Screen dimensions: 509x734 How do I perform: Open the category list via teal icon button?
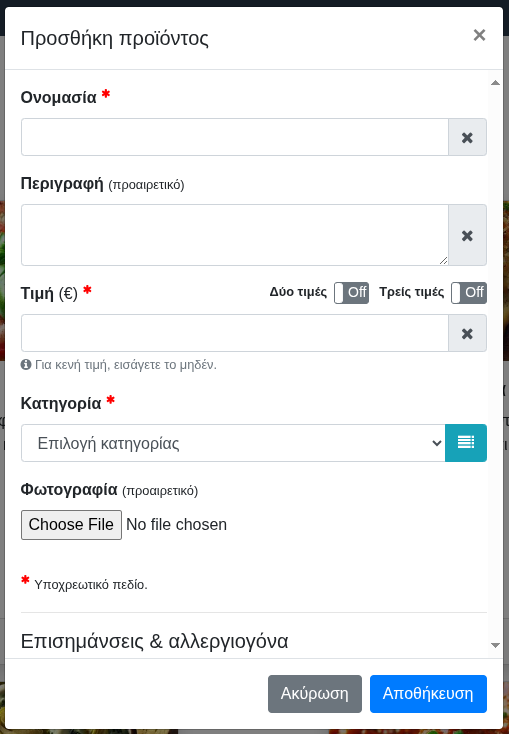click(x=466, y=443)
